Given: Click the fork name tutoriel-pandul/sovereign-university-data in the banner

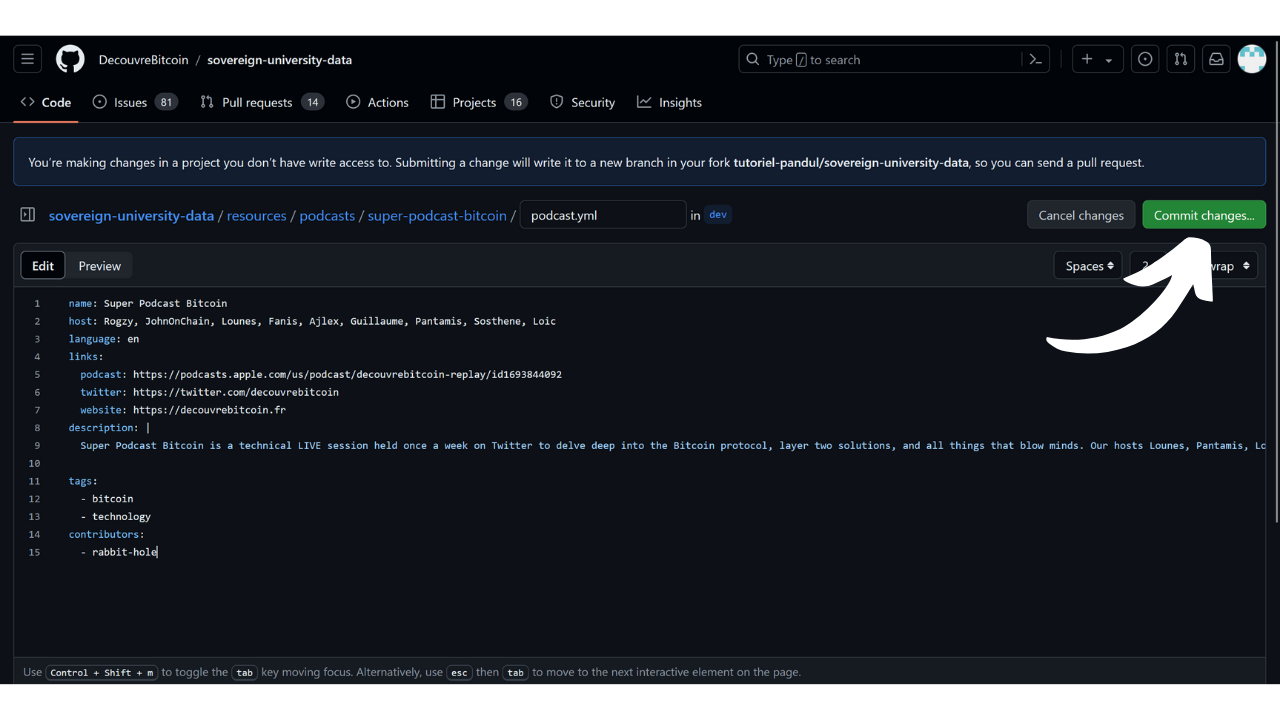Looking at the screenshot, I should pos(851,162).
